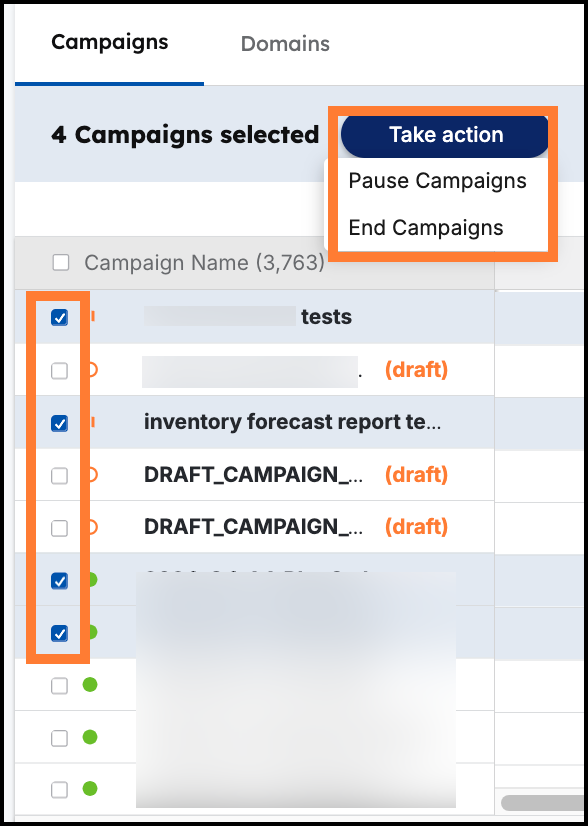
Task: Click green status dot on second-to-last row
Action: click(90, 737)
